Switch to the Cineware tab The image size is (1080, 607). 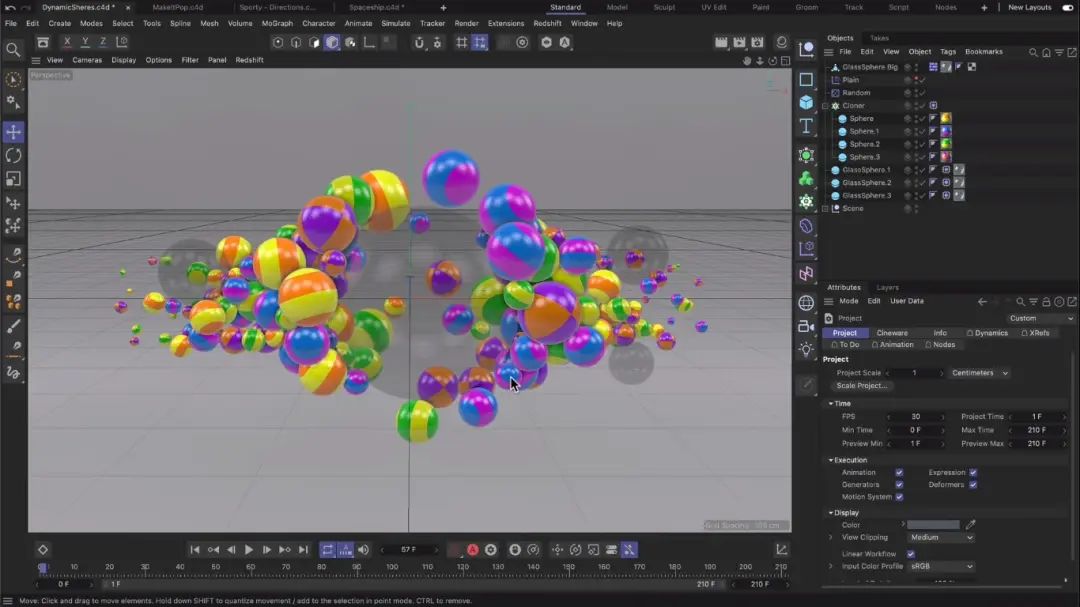[892, 333]
